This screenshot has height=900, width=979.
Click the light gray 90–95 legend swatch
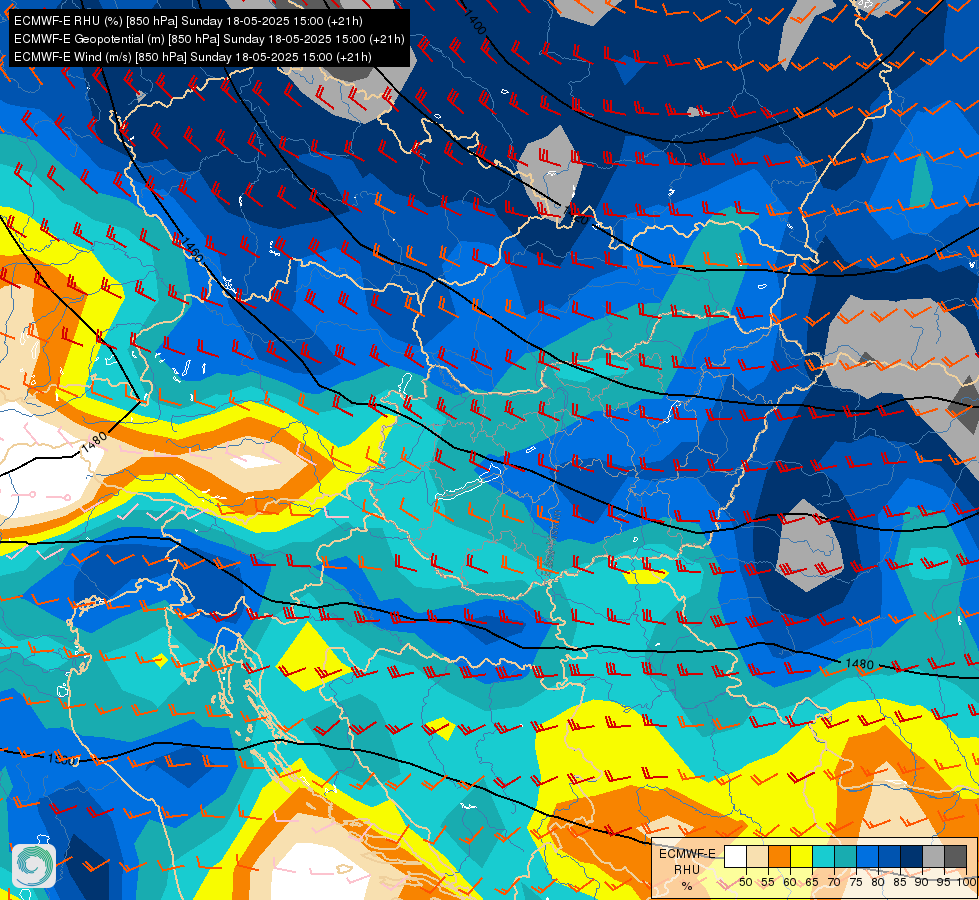coord(933,856)
